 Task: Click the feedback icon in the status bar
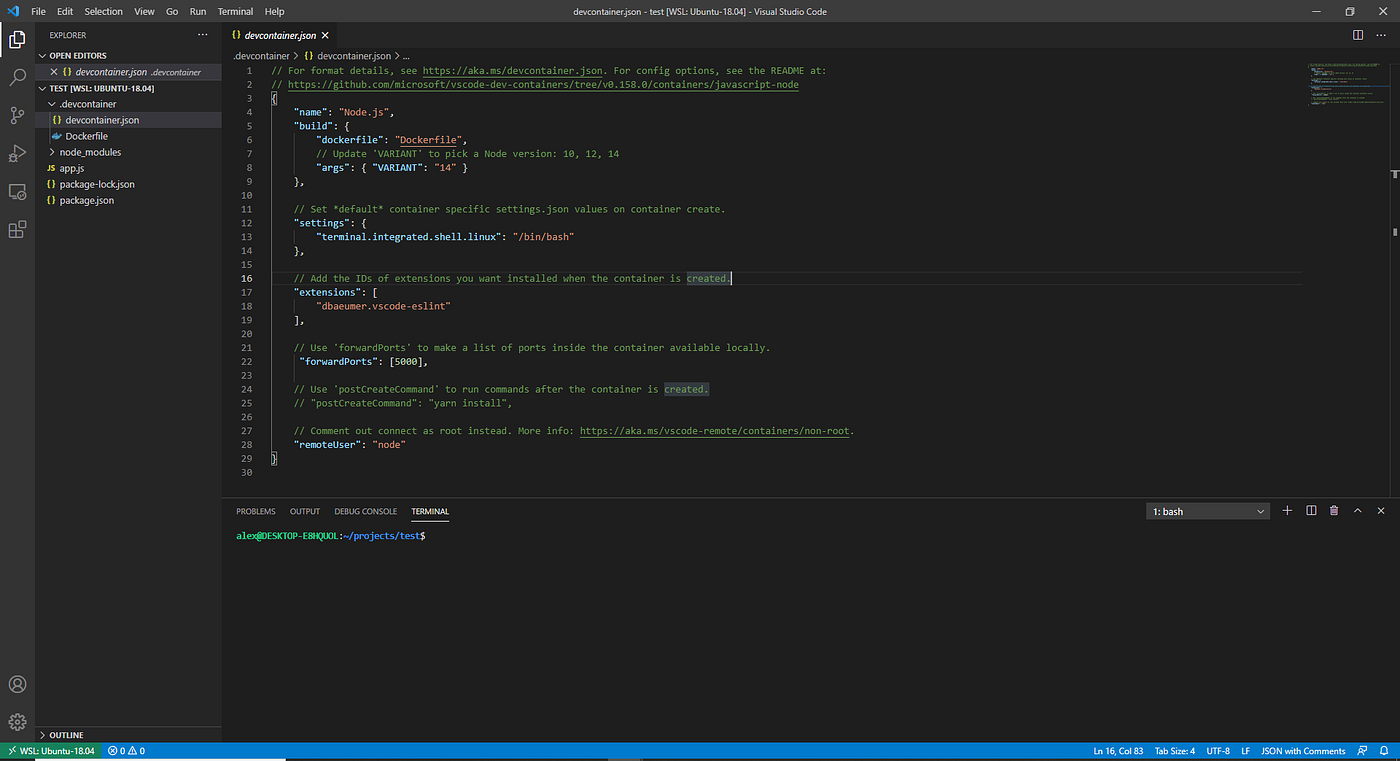point(1362,751)
